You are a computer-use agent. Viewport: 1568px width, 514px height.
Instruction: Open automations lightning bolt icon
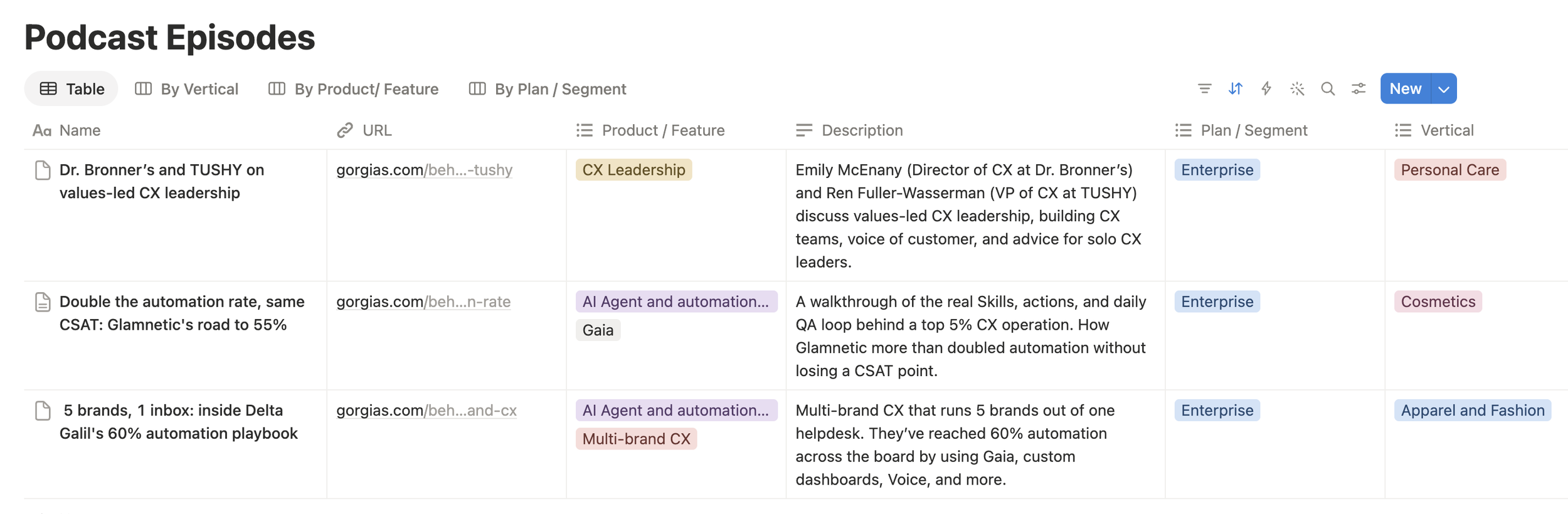(1266, 88)
